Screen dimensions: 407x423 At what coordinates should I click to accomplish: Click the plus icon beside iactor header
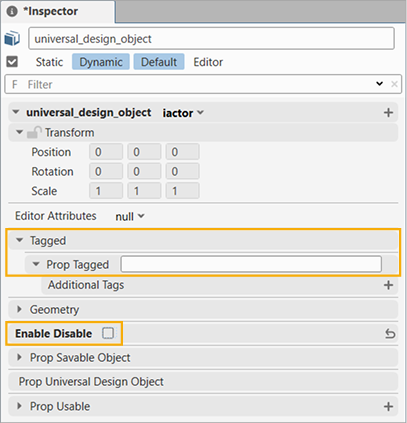coord(388,113)
